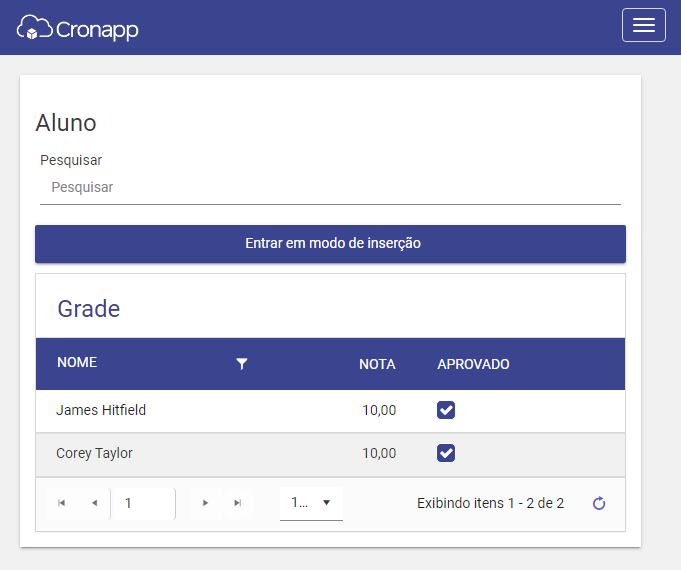Go to the previous grid page
The height and width of the screenshot is (570, 681).
point(94,503)
